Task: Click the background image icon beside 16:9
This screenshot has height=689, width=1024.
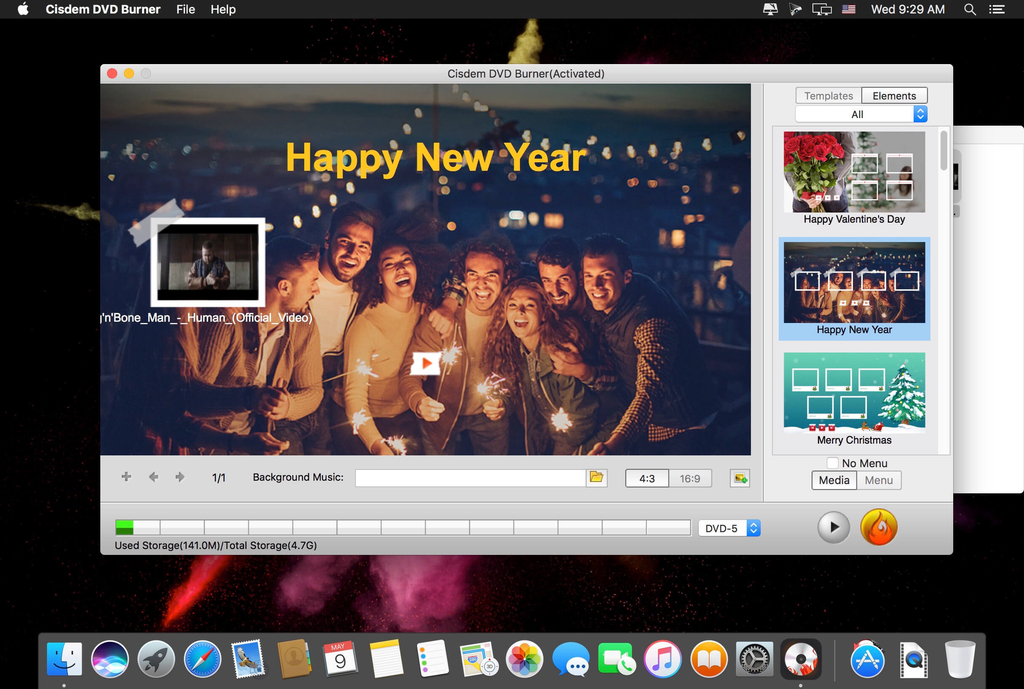Action: (x=740, y=478)
